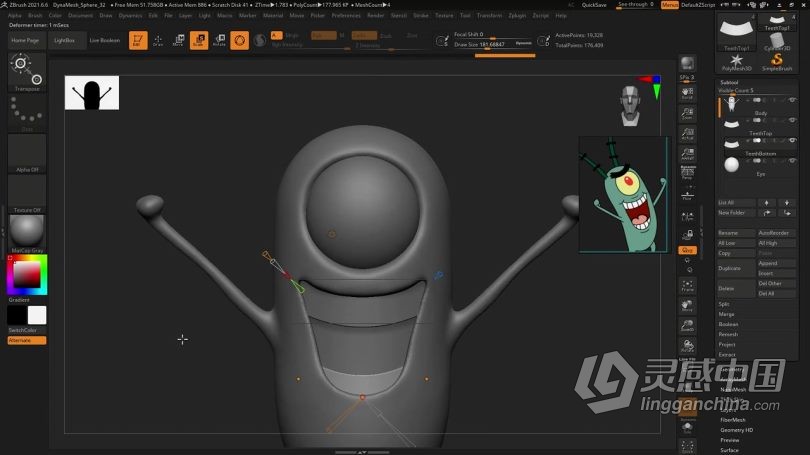Screen dimensions: 810x455
Task: Click the sculptris sphere icon
Action: pyautogui.click(x=260, y=40)
